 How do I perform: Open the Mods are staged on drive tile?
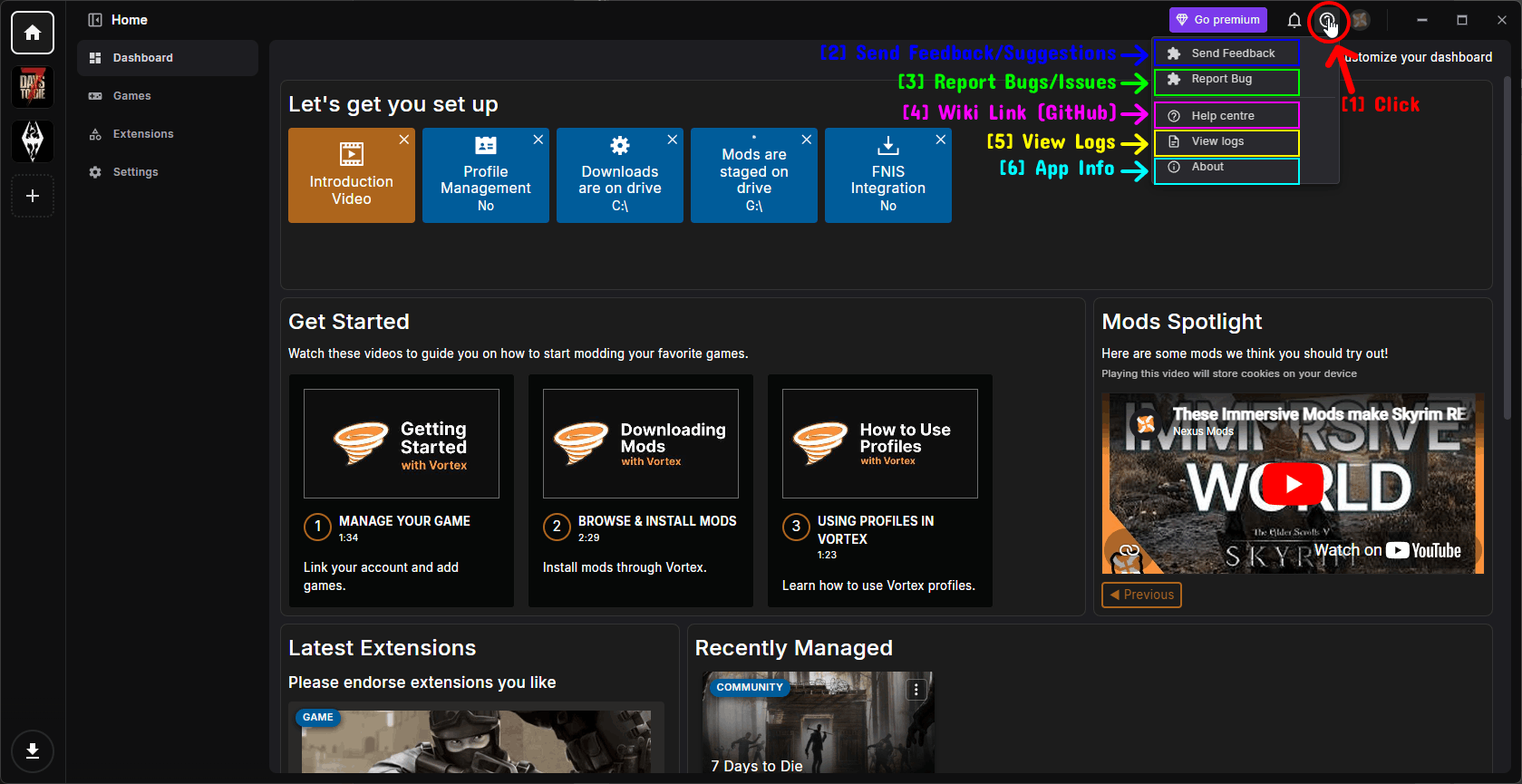754,175
